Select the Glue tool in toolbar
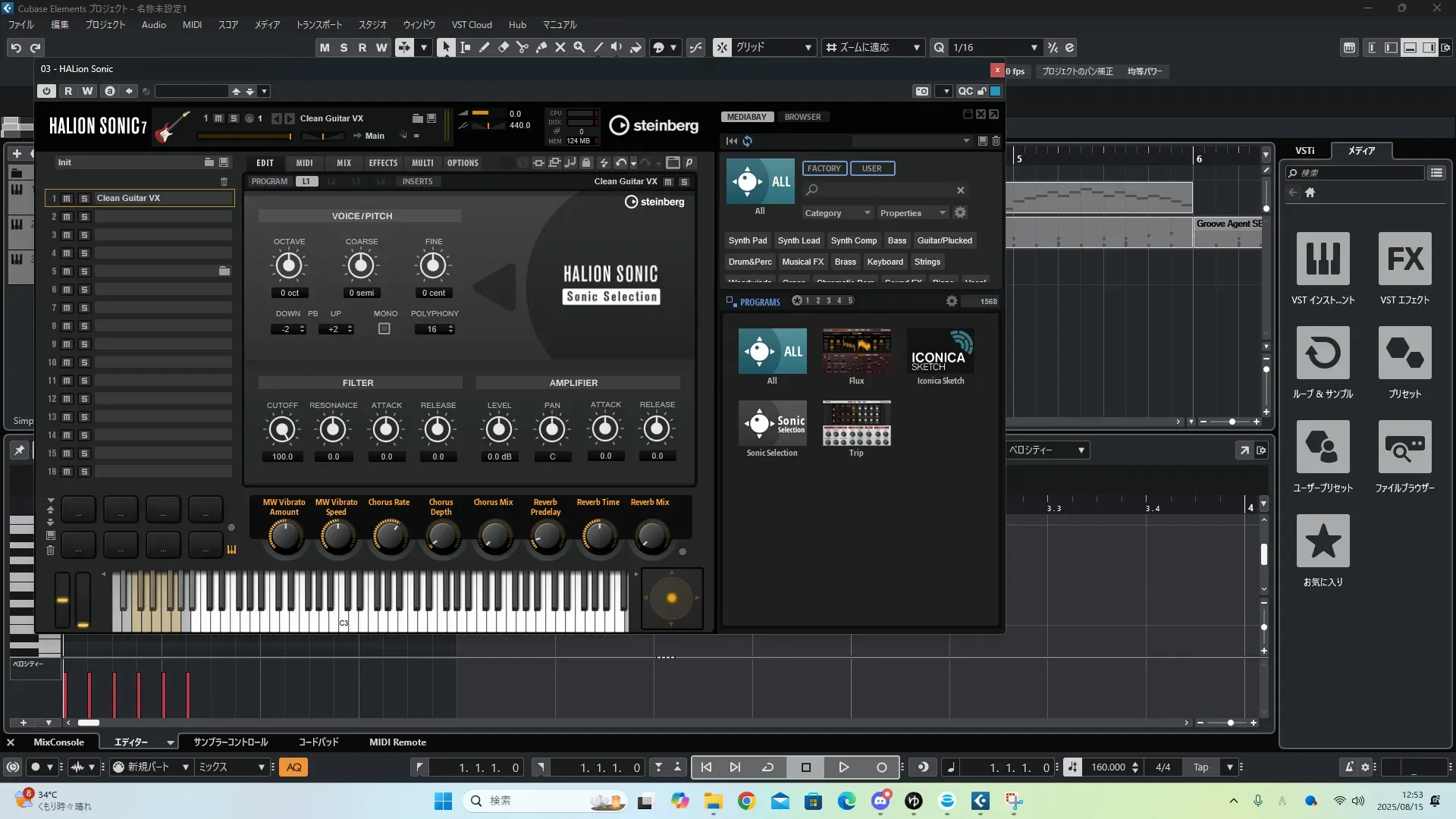 click(x=541, y=47)
